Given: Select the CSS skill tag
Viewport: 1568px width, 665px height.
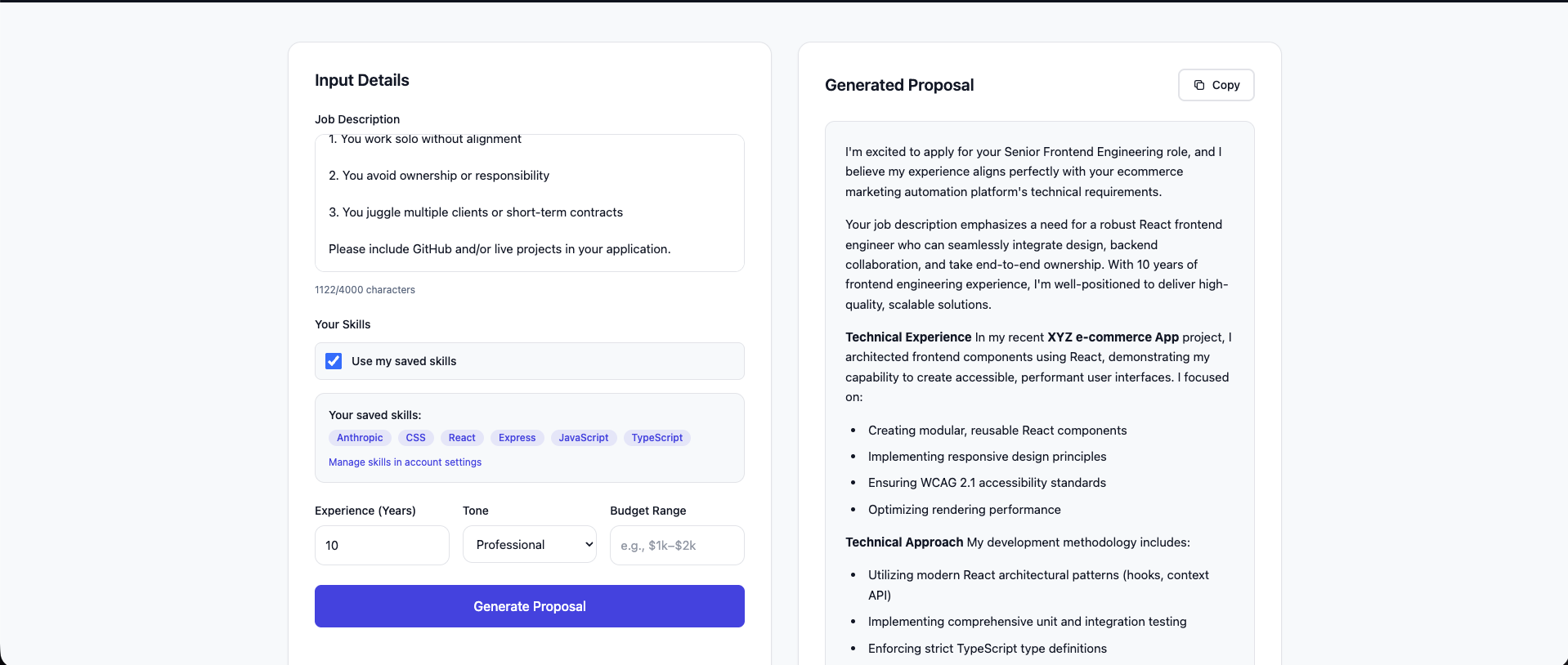Looking at the screenshot, I should [x=415, y=438].
